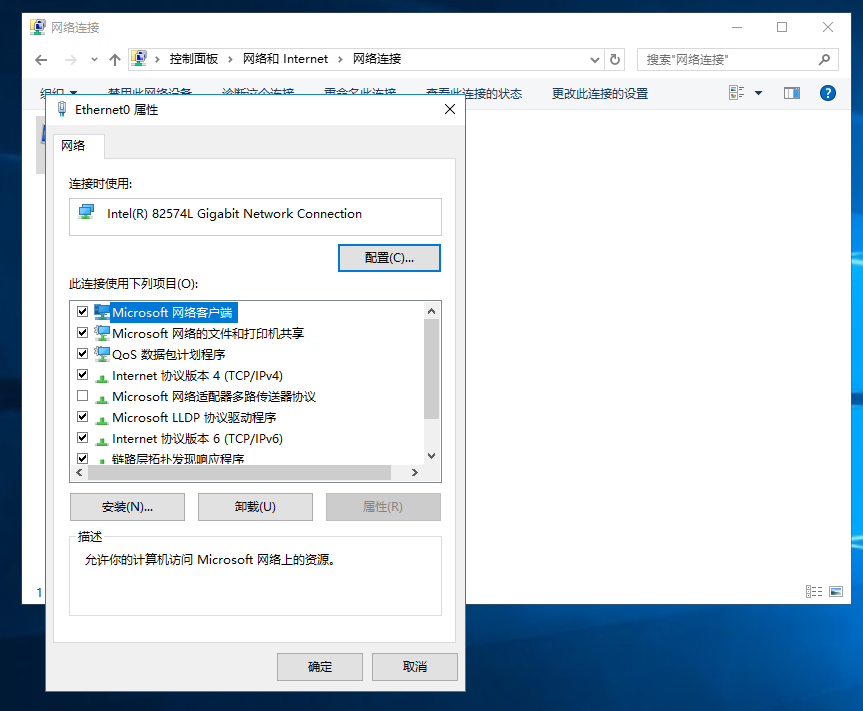Uncheck Internet 协议版本 6 (TCP/IPv6) checkbox
The image size is (863, 711).
coord(83,437)
